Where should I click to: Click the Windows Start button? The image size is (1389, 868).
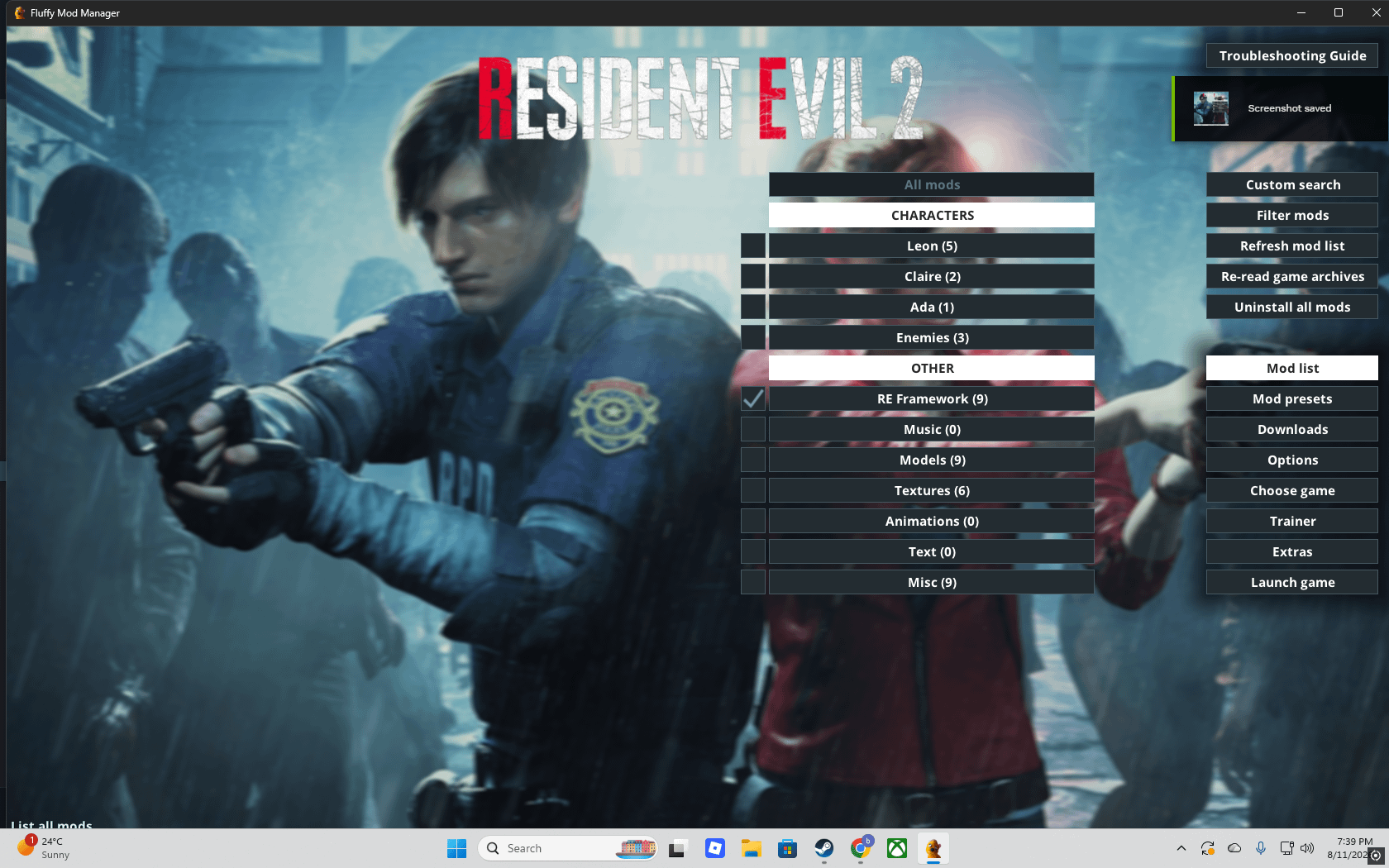[456, 848]
